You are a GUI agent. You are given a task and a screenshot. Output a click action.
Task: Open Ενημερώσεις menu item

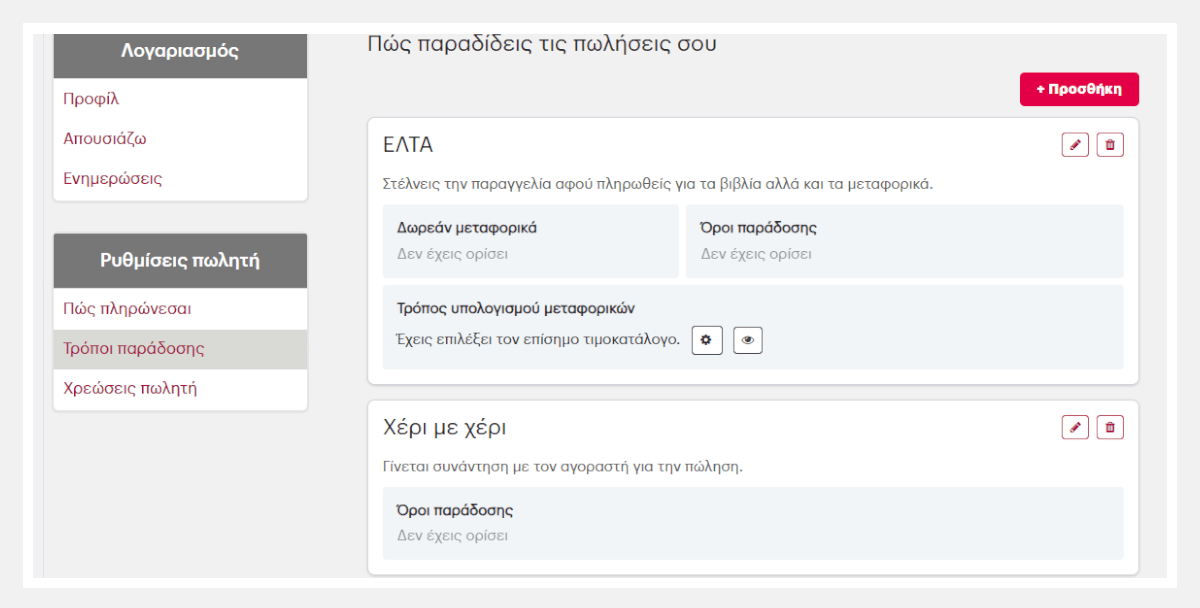point(180,179)
